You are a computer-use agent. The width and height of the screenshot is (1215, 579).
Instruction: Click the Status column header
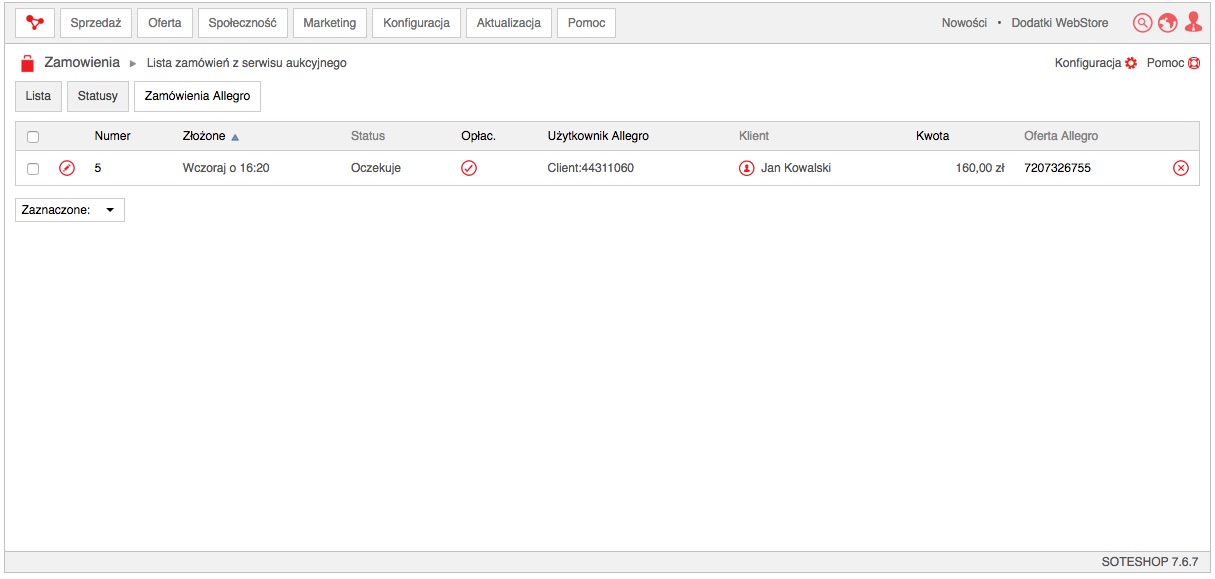368,136
